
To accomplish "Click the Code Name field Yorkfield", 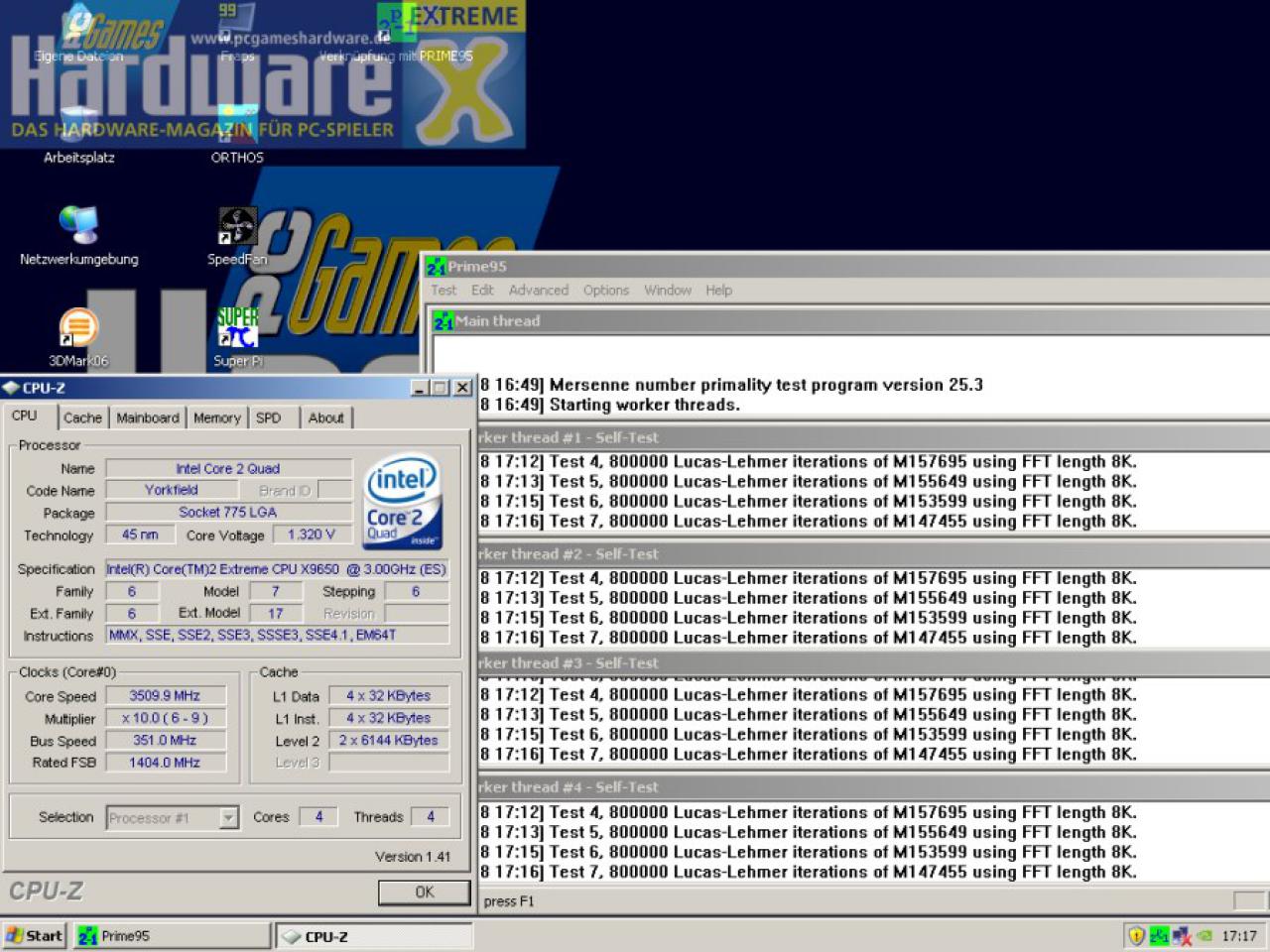I will (x=171, y=490).
